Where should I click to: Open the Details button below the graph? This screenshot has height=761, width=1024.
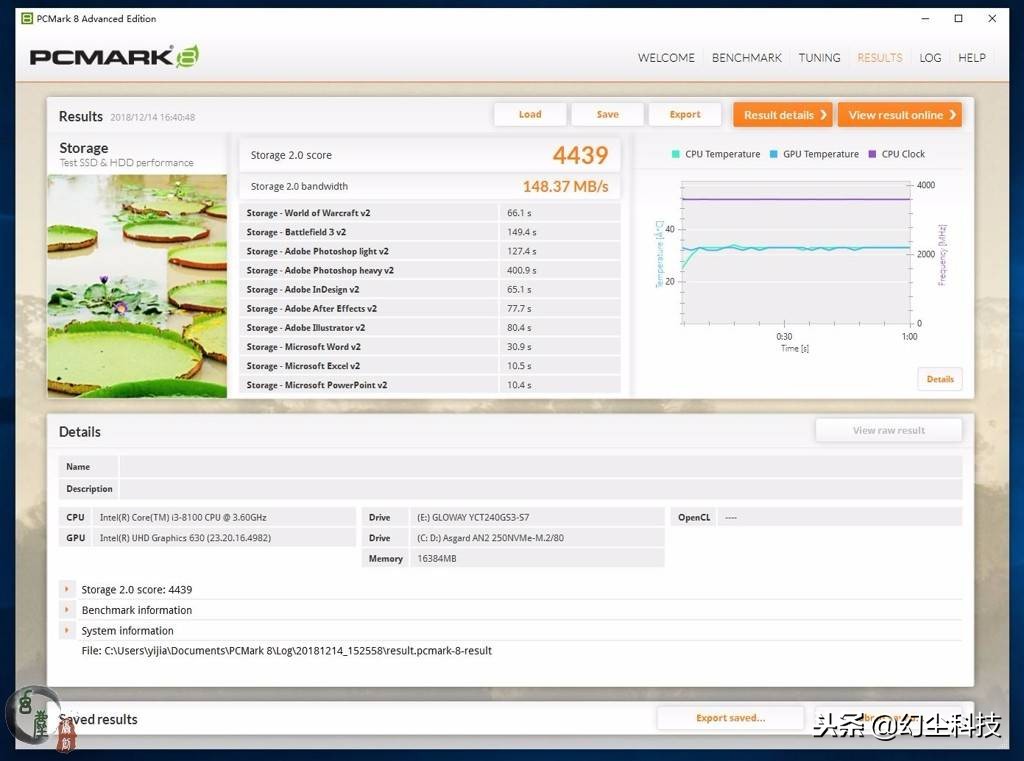[x=939, y=379]
